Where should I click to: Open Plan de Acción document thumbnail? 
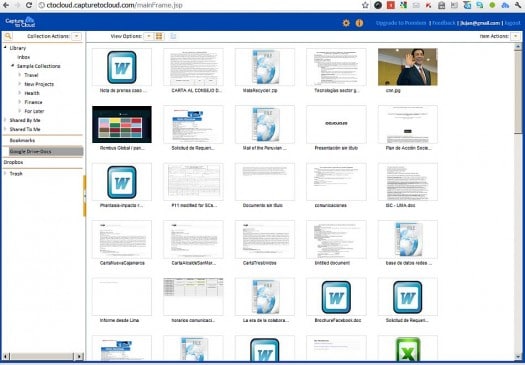407,125
